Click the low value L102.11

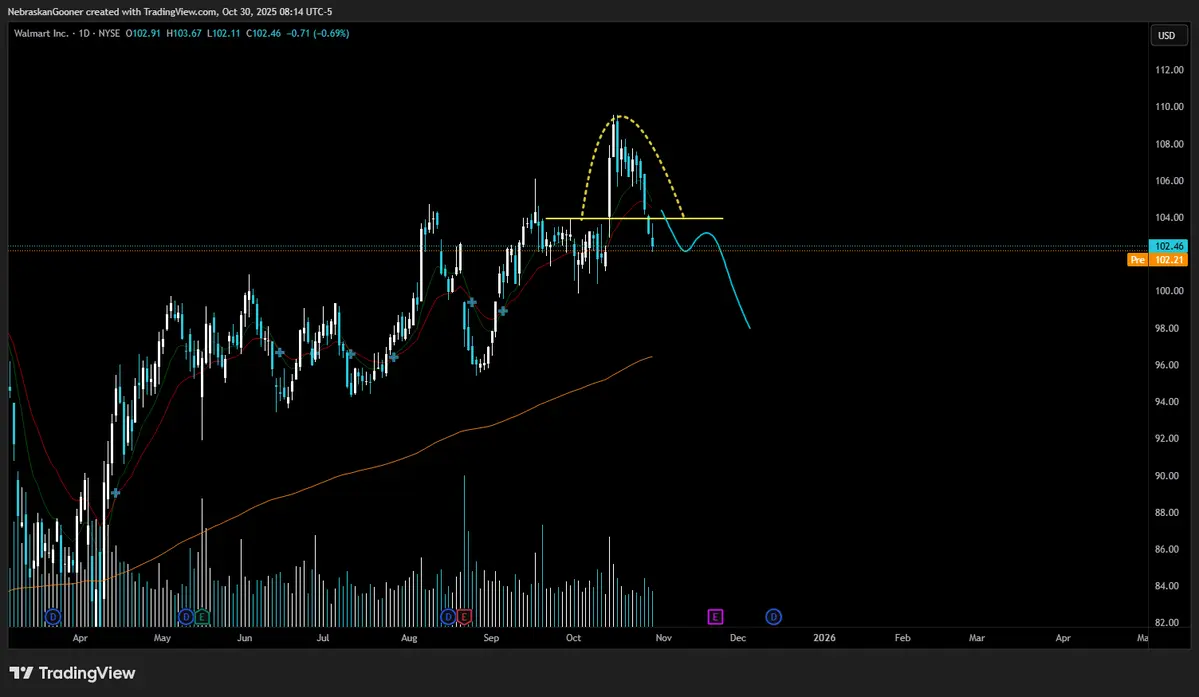[224, 34]
